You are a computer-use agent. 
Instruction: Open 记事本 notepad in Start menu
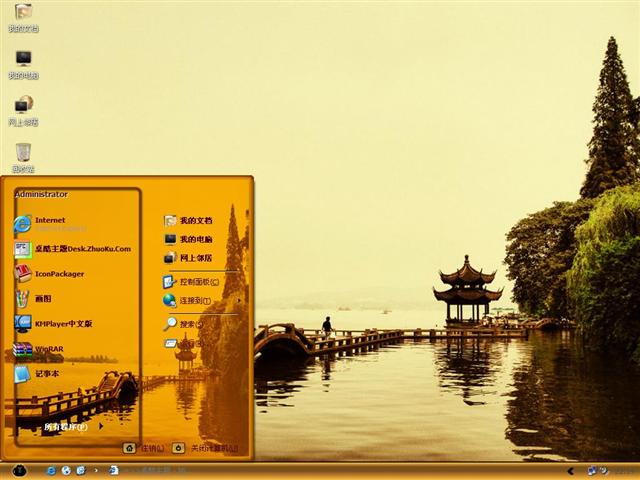tap(37, 374)
